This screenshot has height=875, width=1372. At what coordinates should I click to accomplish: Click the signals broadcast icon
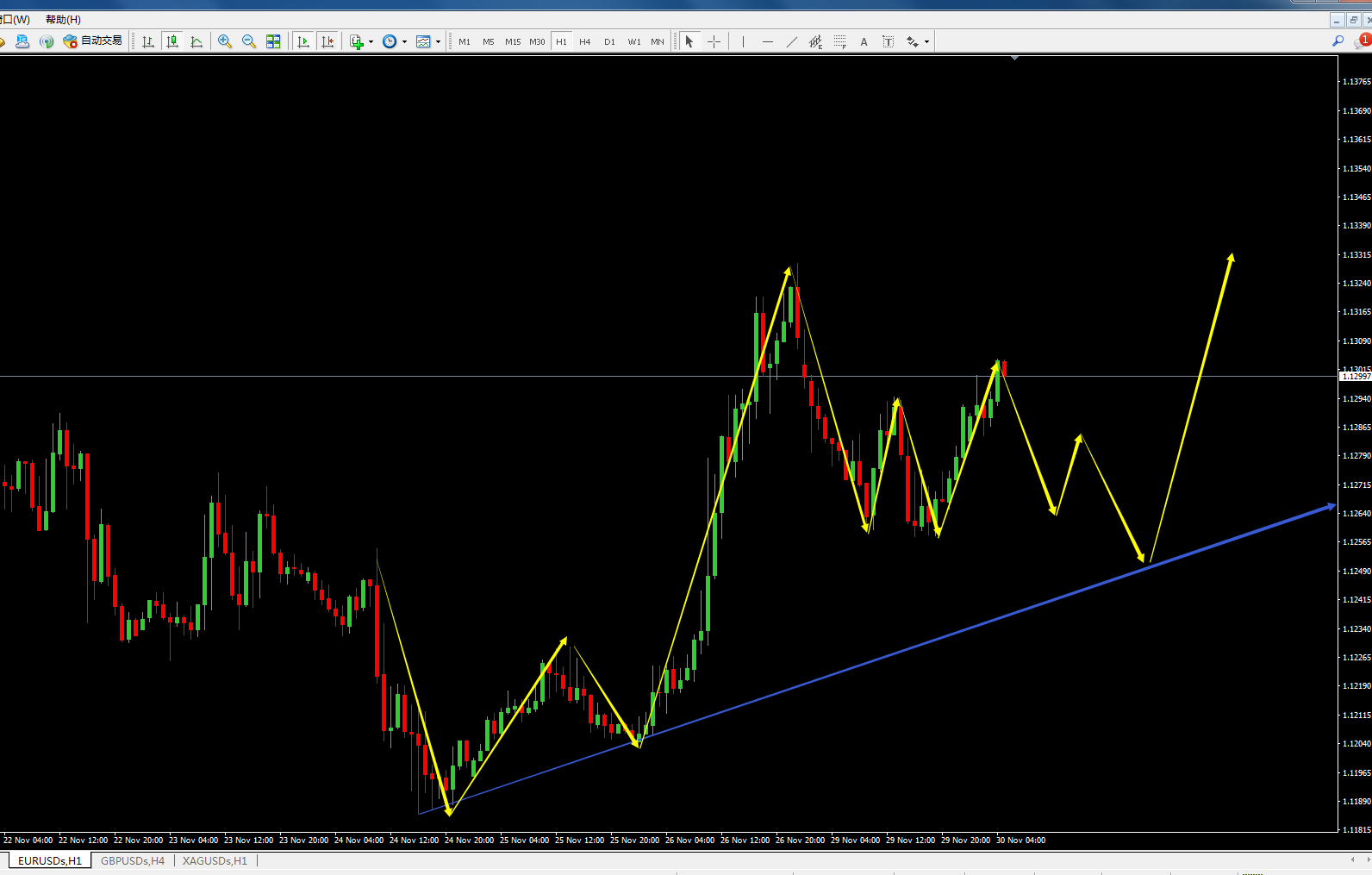(x=47, y=41)
